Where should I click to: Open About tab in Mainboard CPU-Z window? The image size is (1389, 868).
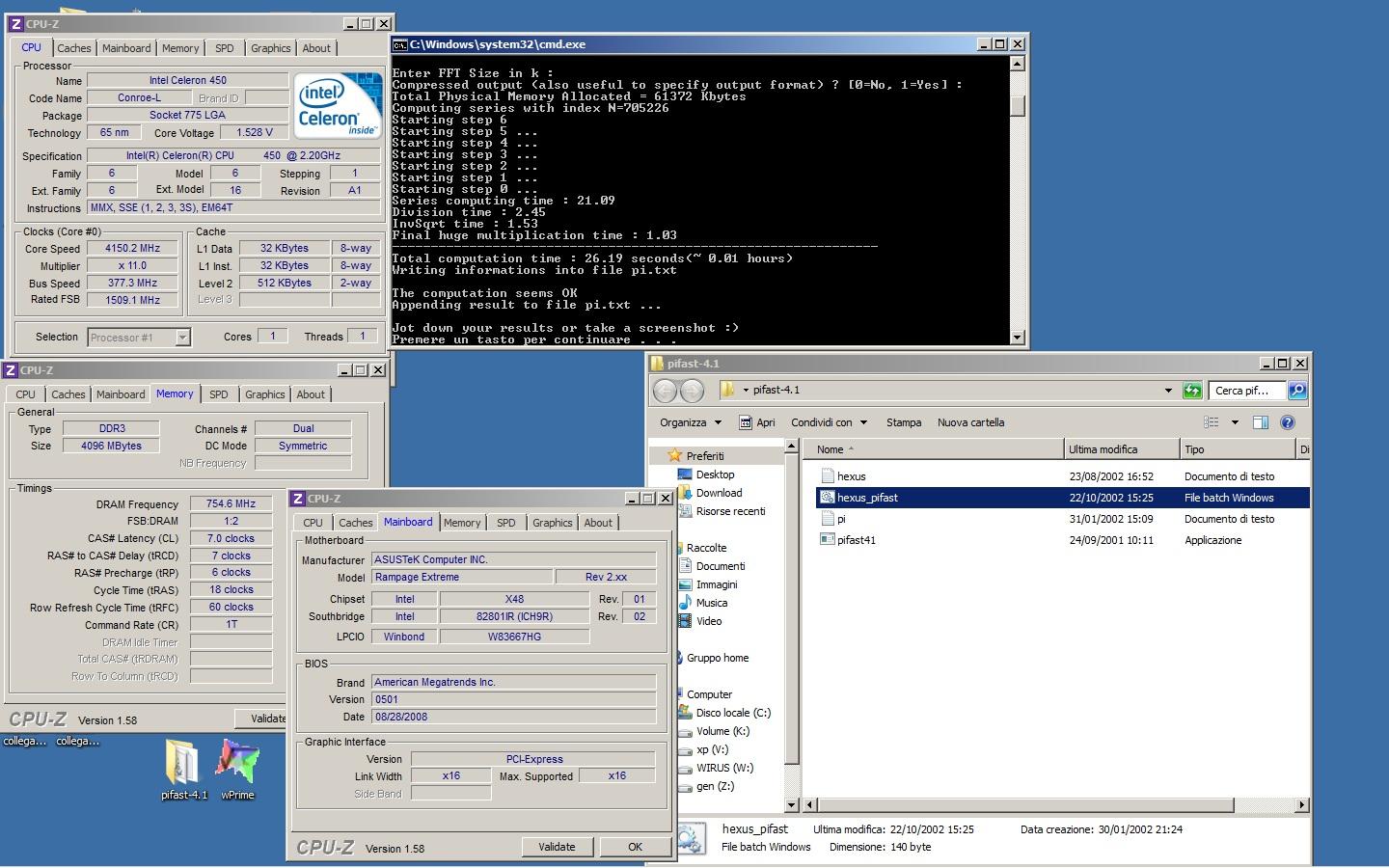pos(598,523)
